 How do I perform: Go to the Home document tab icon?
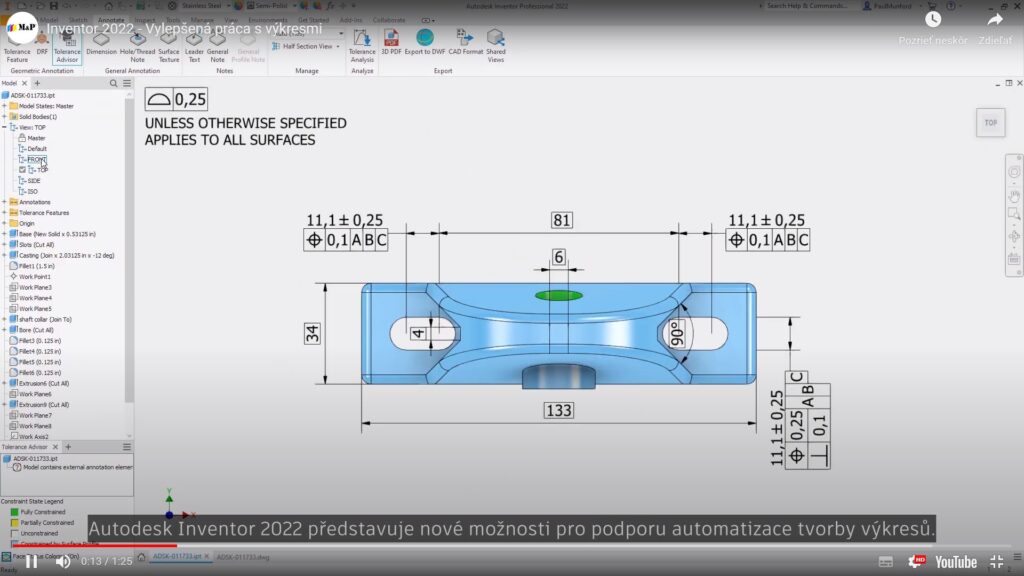pyautogui.click(x=141, y=557)
